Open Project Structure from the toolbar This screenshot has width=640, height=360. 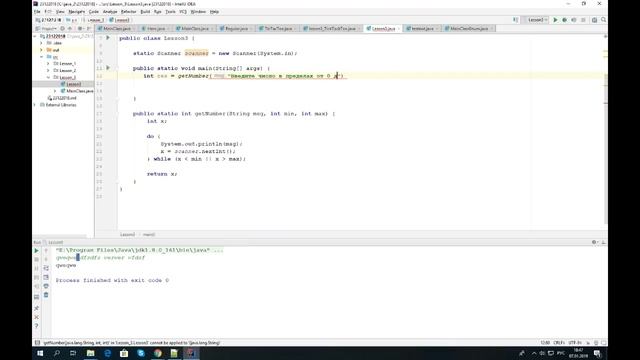pos(594,20)
